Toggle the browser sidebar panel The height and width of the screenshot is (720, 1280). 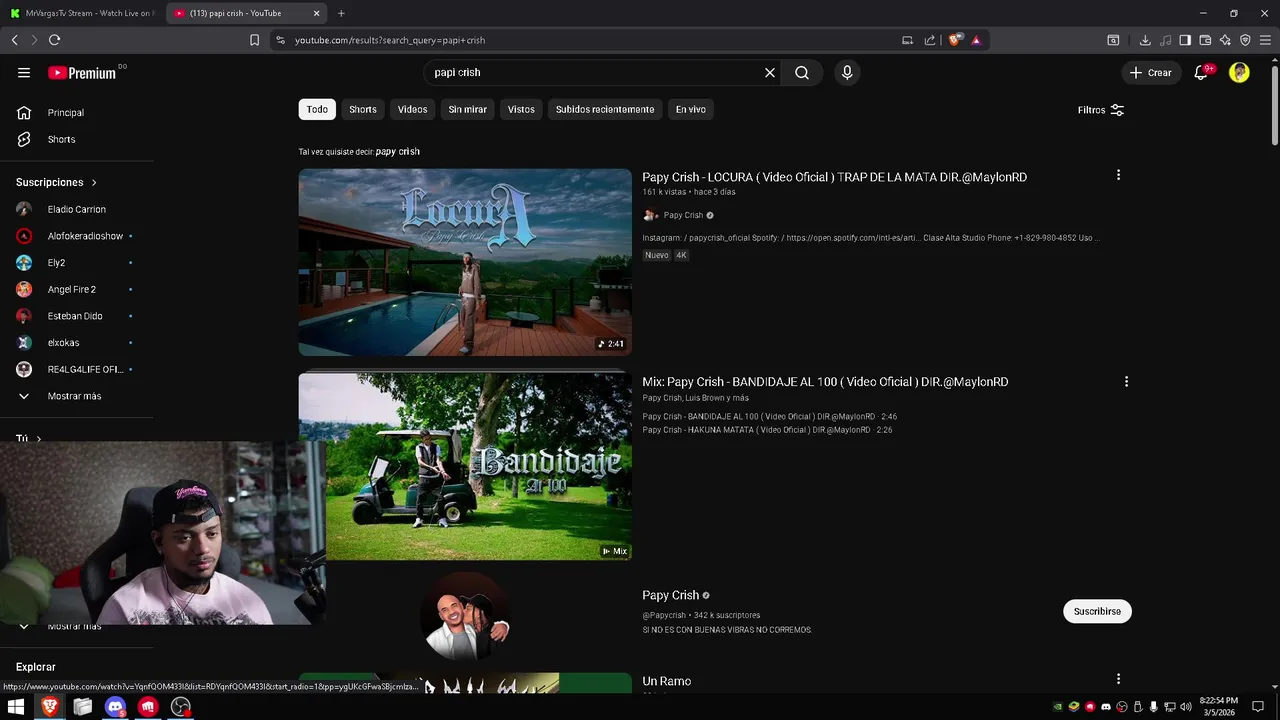(x=1185, y=40)
